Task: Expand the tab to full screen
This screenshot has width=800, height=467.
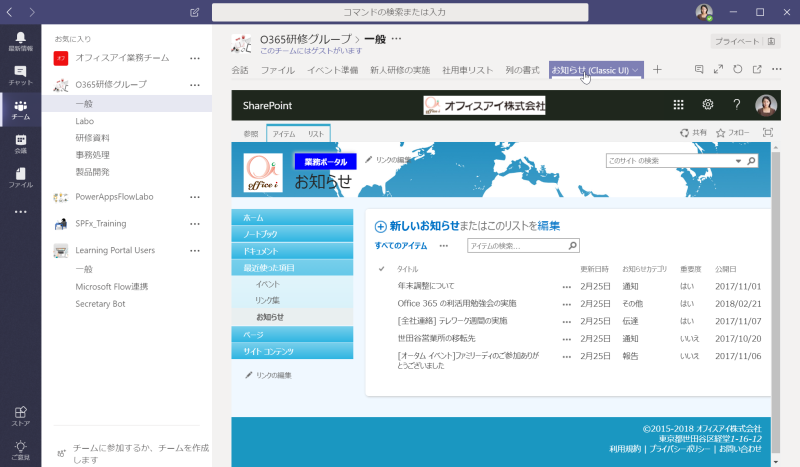Action: (x=718, y=69)
